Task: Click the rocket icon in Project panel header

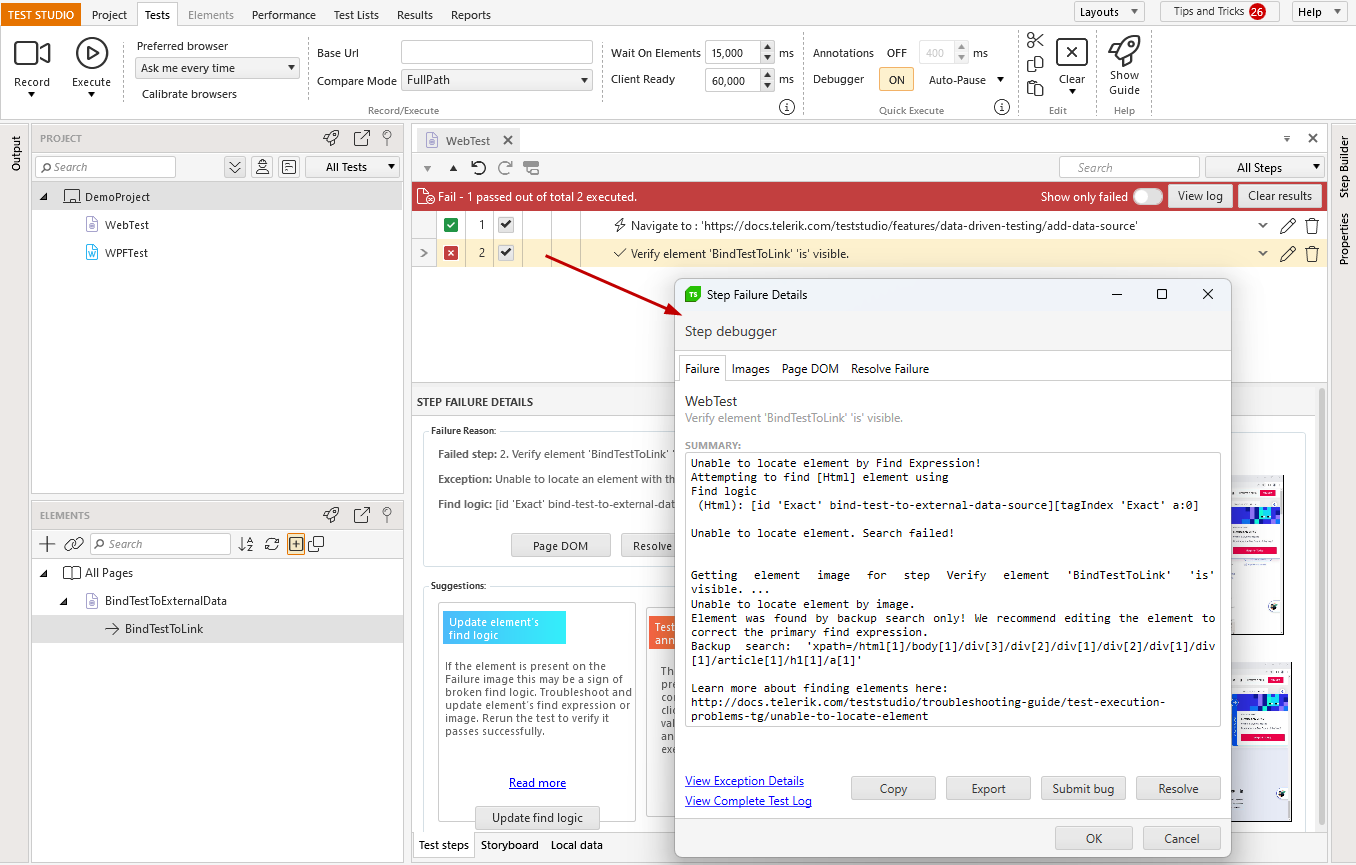Action: pyautogui.click(x=331, y=138)
